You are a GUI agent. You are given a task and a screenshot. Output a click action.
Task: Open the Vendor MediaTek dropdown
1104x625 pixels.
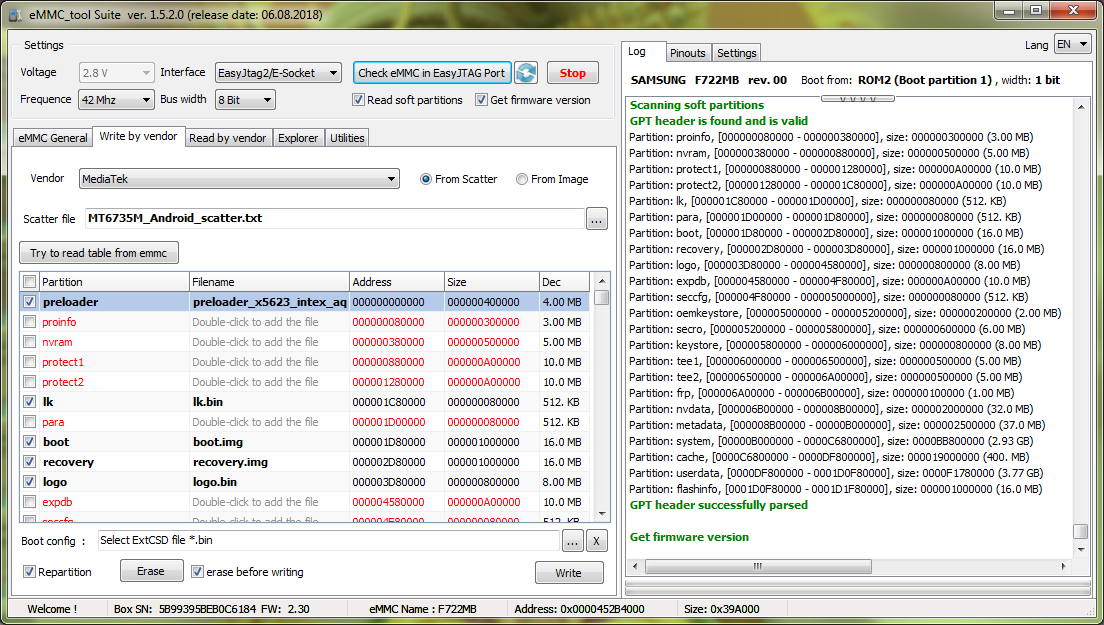pyautogui.click(x=239, y=179)
